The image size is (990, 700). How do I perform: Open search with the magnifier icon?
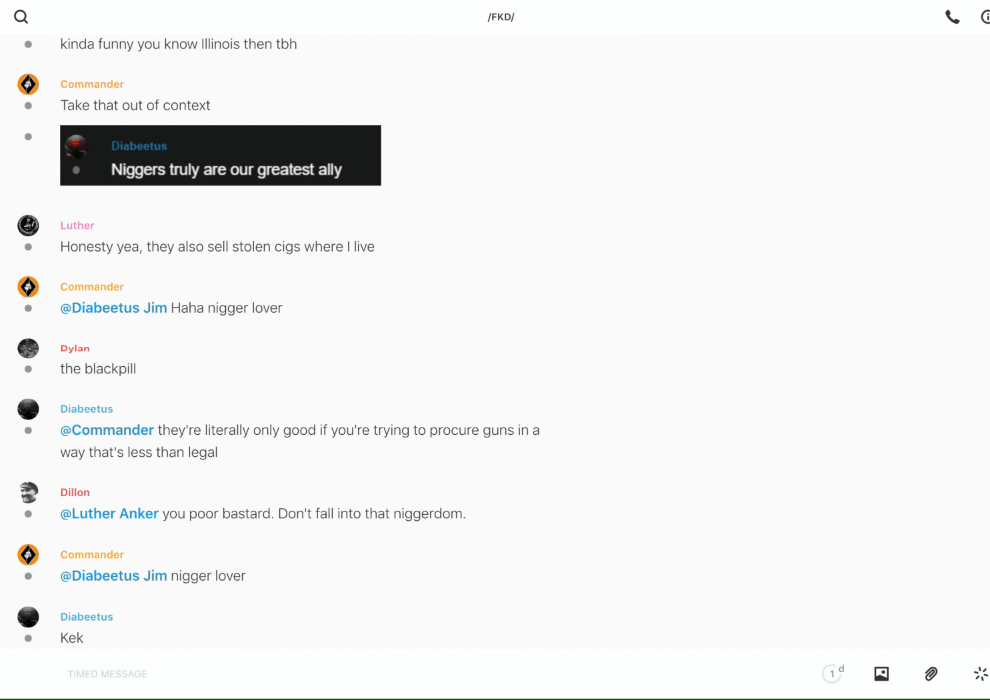coord(21,17)
